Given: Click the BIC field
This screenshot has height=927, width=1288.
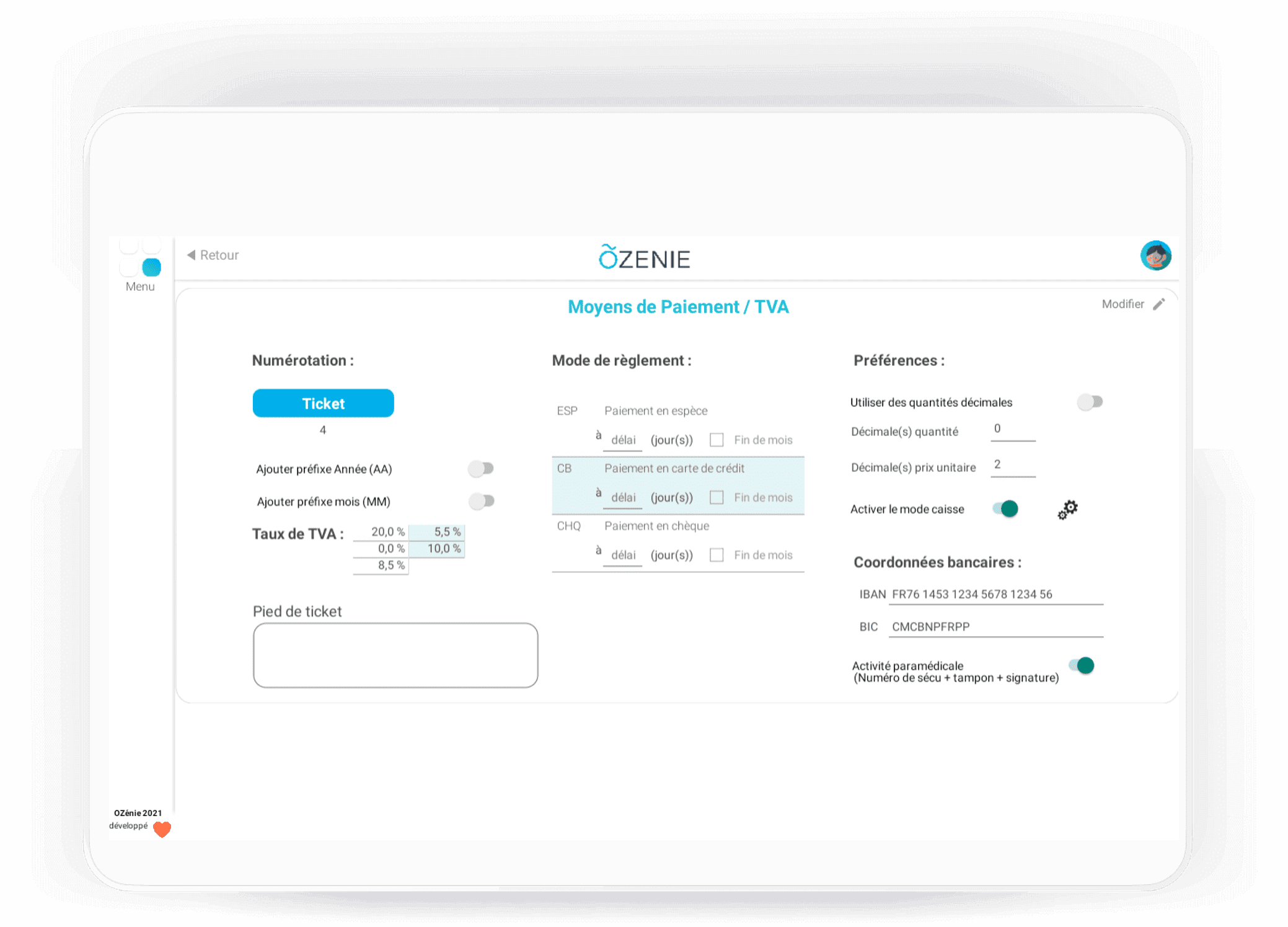Looking at the screenshot, I should click(996, 627).
